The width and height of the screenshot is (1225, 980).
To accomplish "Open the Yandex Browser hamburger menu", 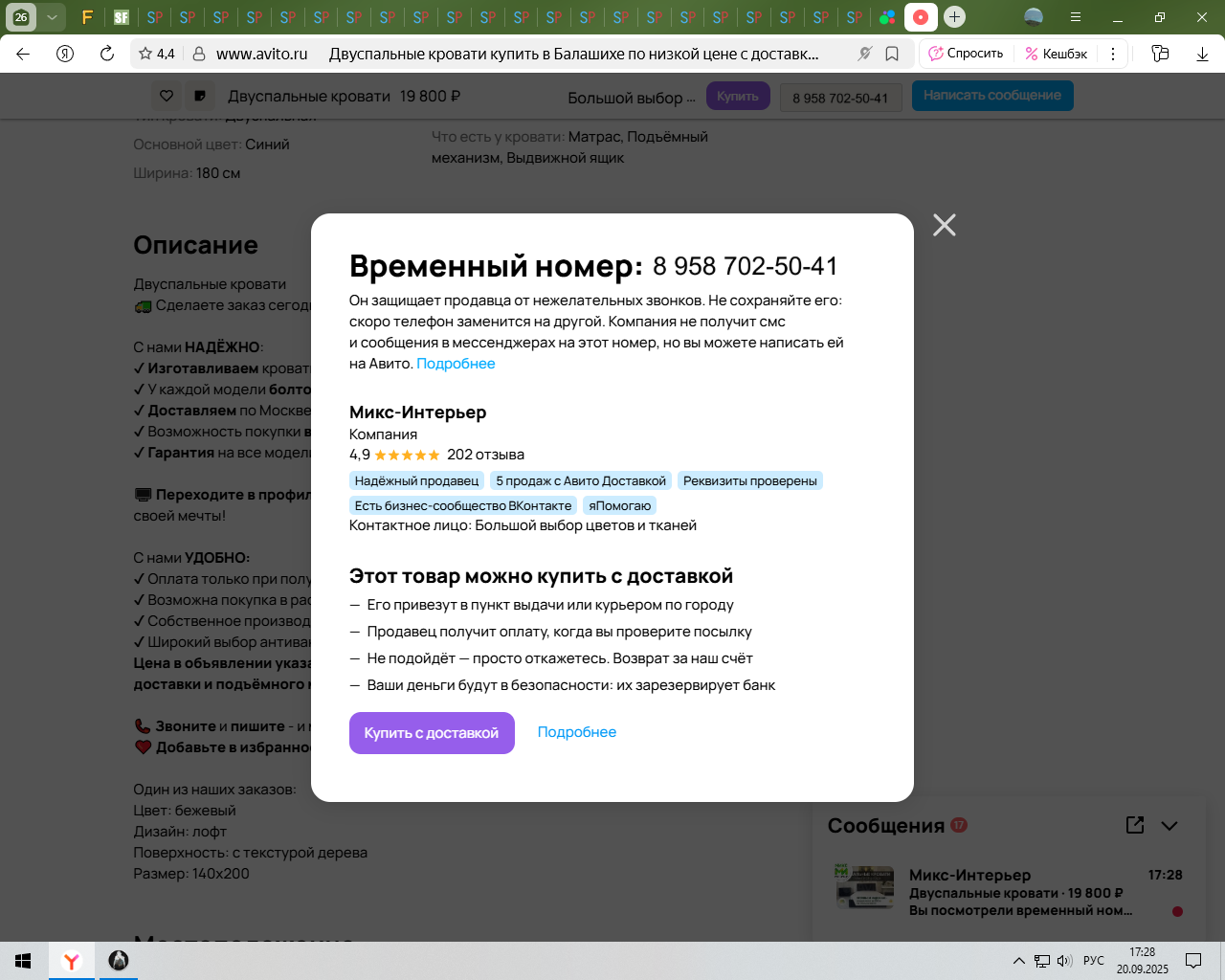I will 1076,17.
